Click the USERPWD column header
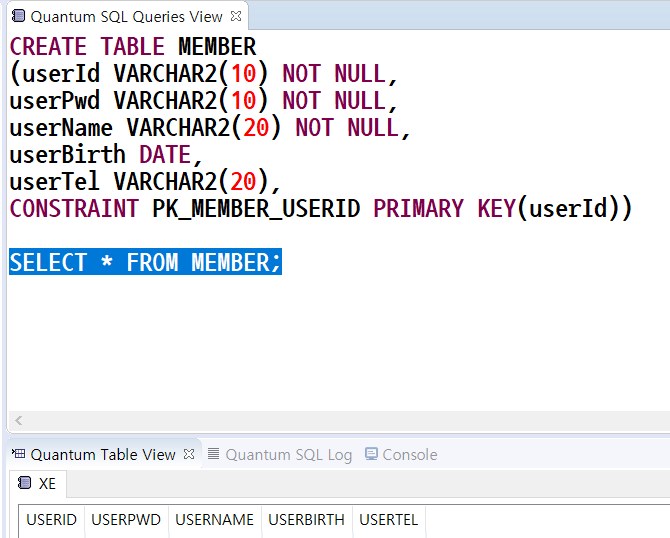Screen dimensions: 670x538 point(126,520)
